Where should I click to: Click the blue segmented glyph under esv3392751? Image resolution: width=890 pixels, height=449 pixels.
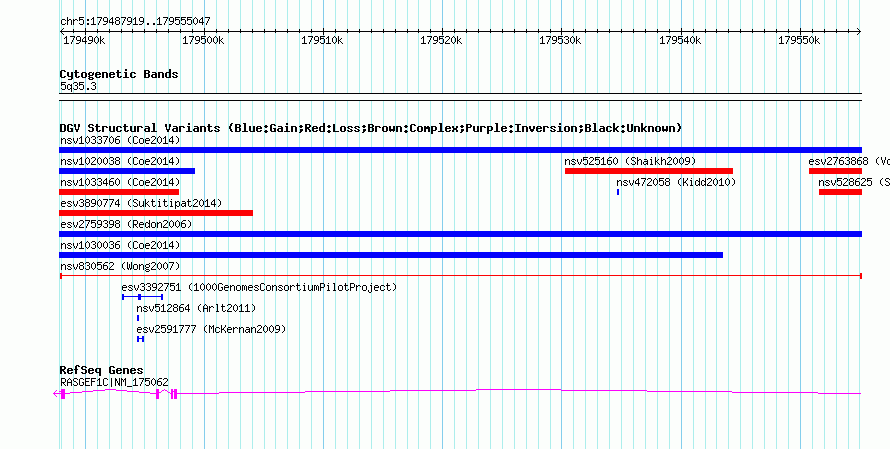click(142, 297)
